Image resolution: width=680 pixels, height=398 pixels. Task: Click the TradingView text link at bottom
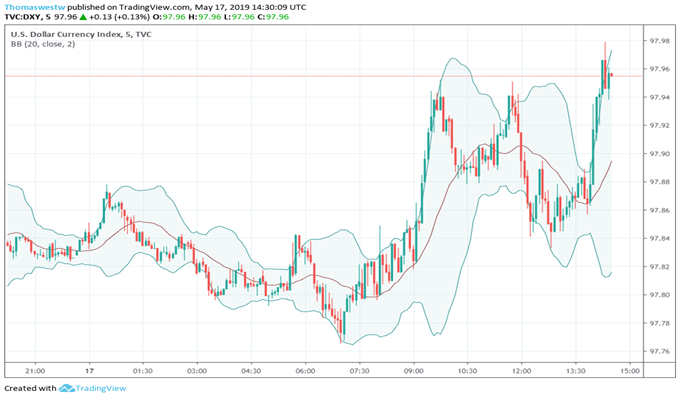[101, 388]
